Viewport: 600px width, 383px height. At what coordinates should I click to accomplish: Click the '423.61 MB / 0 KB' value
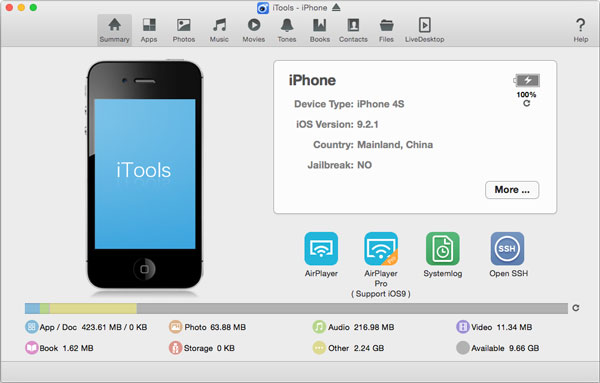tap(114, 327)
